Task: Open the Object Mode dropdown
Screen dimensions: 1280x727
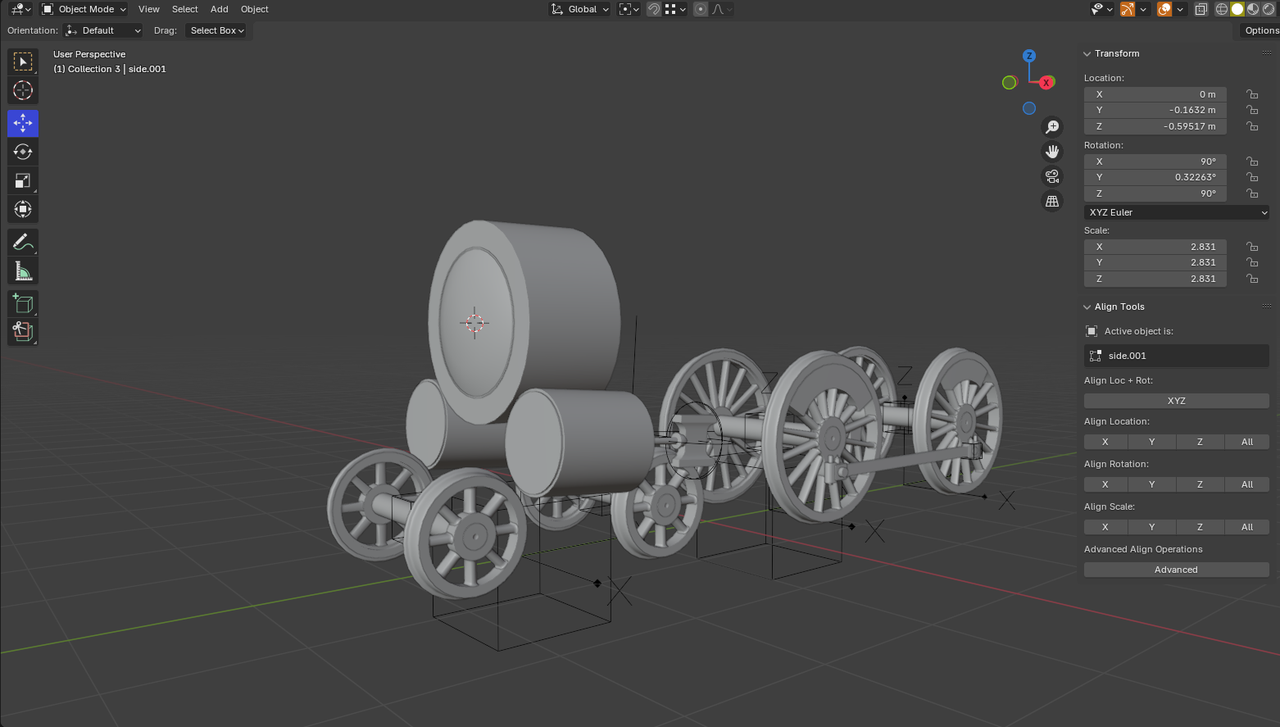Action: pyautogui.click(x=84, y=9)
